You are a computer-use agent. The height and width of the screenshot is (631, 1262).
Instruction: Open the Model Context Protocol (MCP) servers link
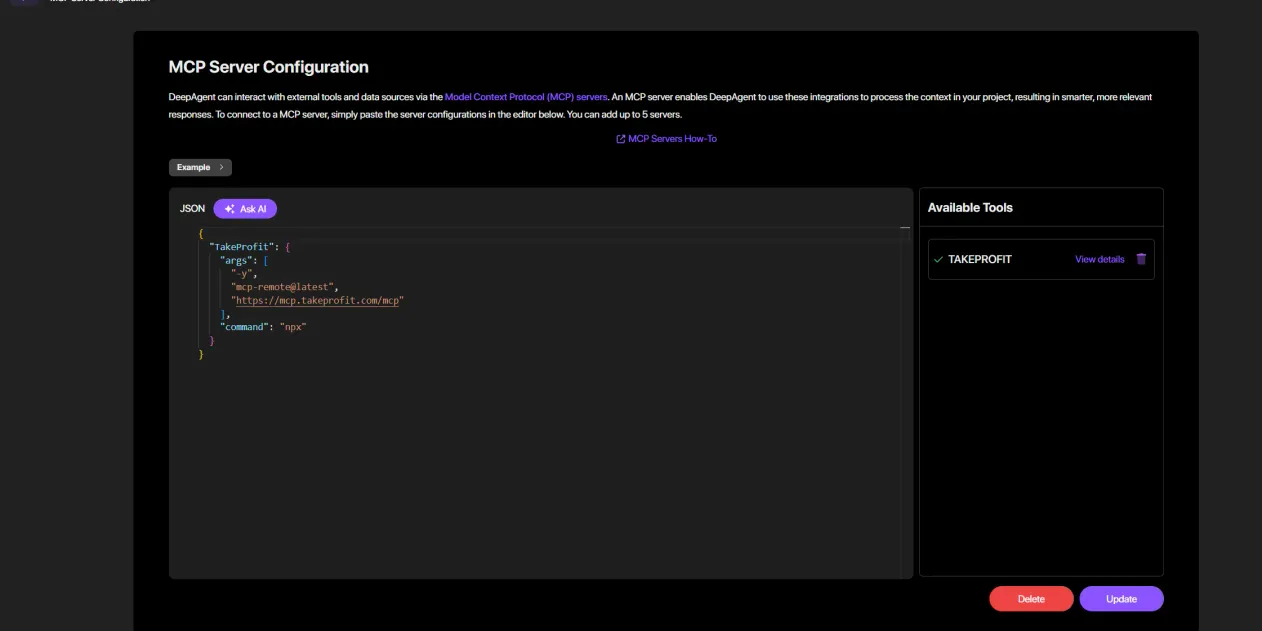[526, 97]
